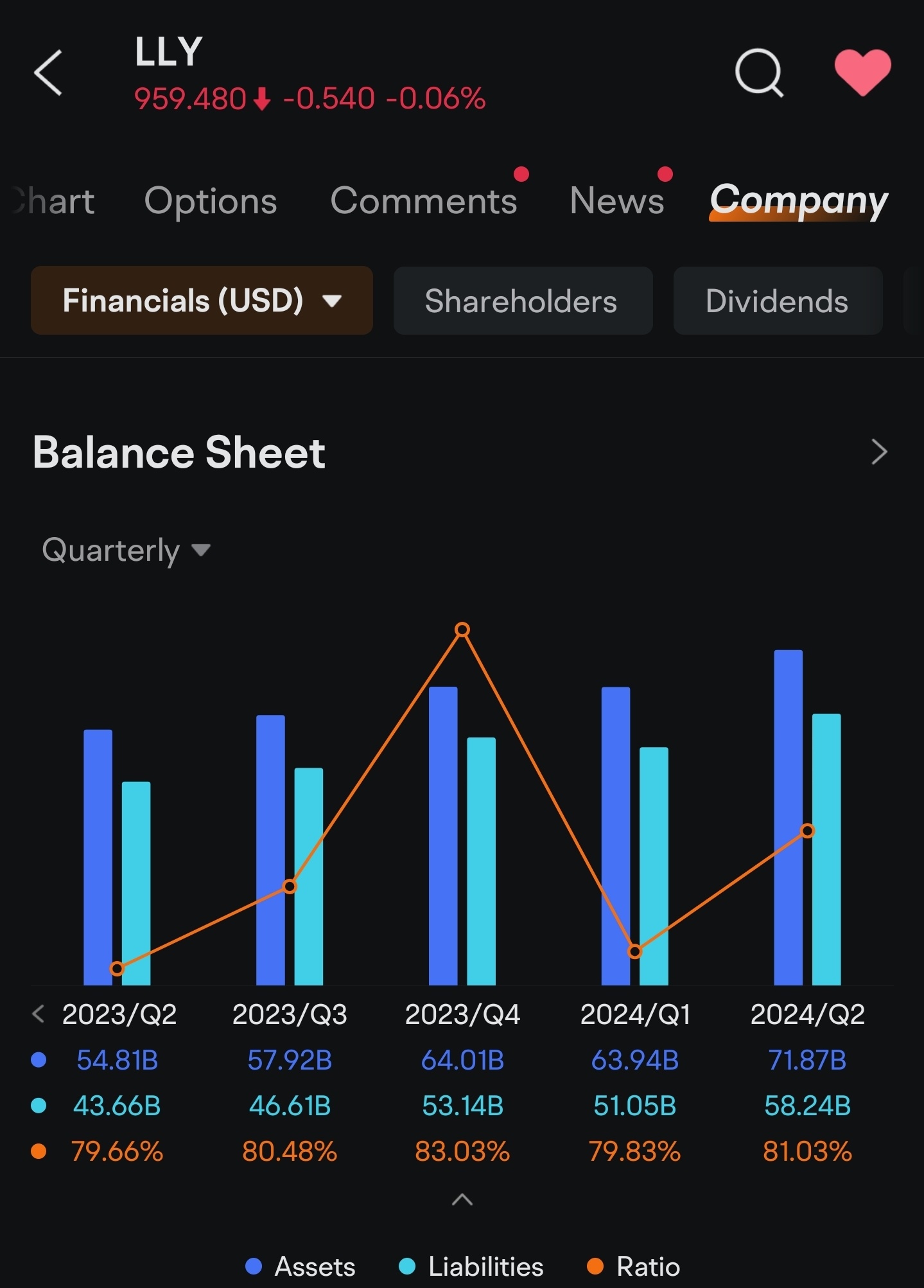Screen dimensions: 924x1288
Task: Tap the 80.48% ratio value
Action: click(290, 1151)
